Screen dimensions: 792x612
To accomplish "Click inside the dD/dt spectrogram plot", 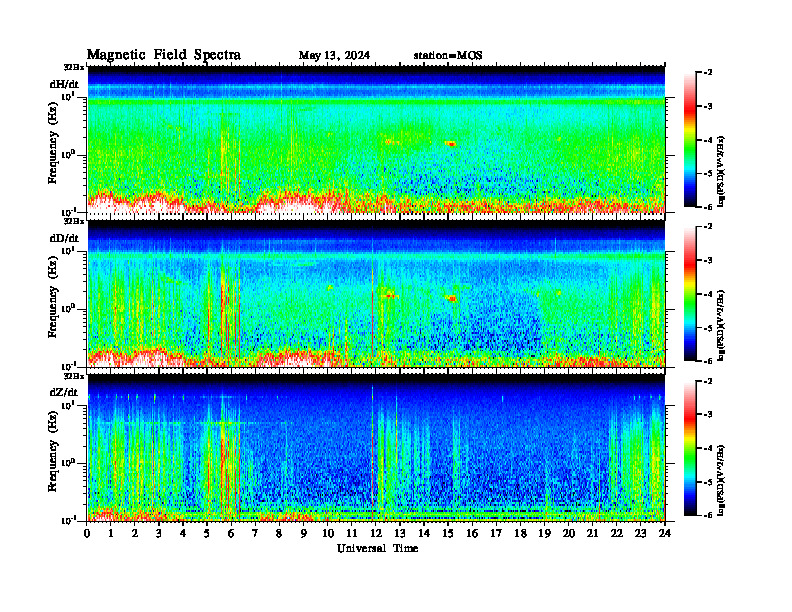I will point(376,293).
